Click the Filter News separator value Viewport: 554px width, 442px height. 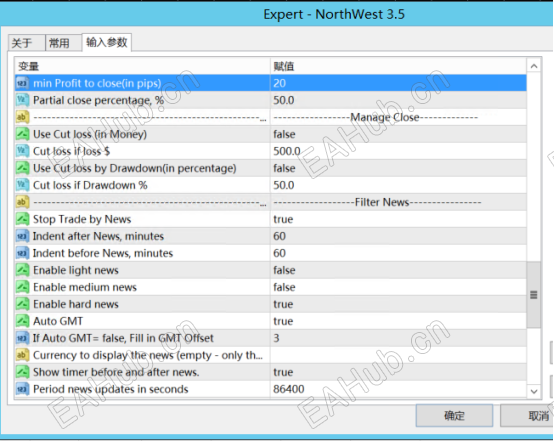tap(377, 202)
